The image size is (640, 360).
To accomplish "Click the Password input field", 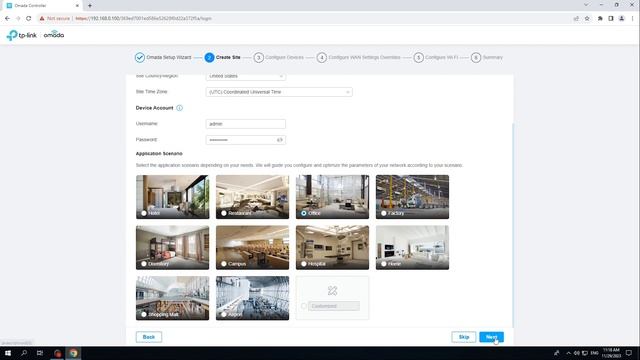I will click(246, 140).
